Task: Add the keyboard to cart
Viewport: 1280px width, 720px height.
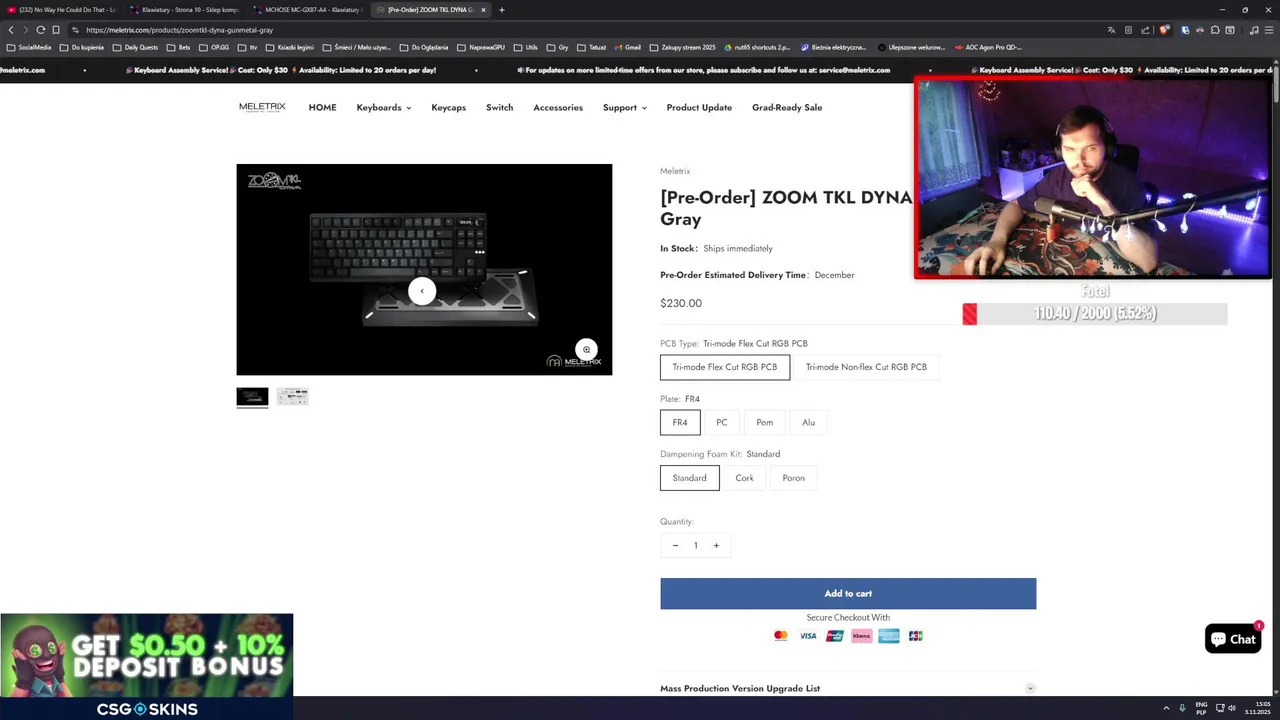Action: pyautogui.click(x=848, y=593)
